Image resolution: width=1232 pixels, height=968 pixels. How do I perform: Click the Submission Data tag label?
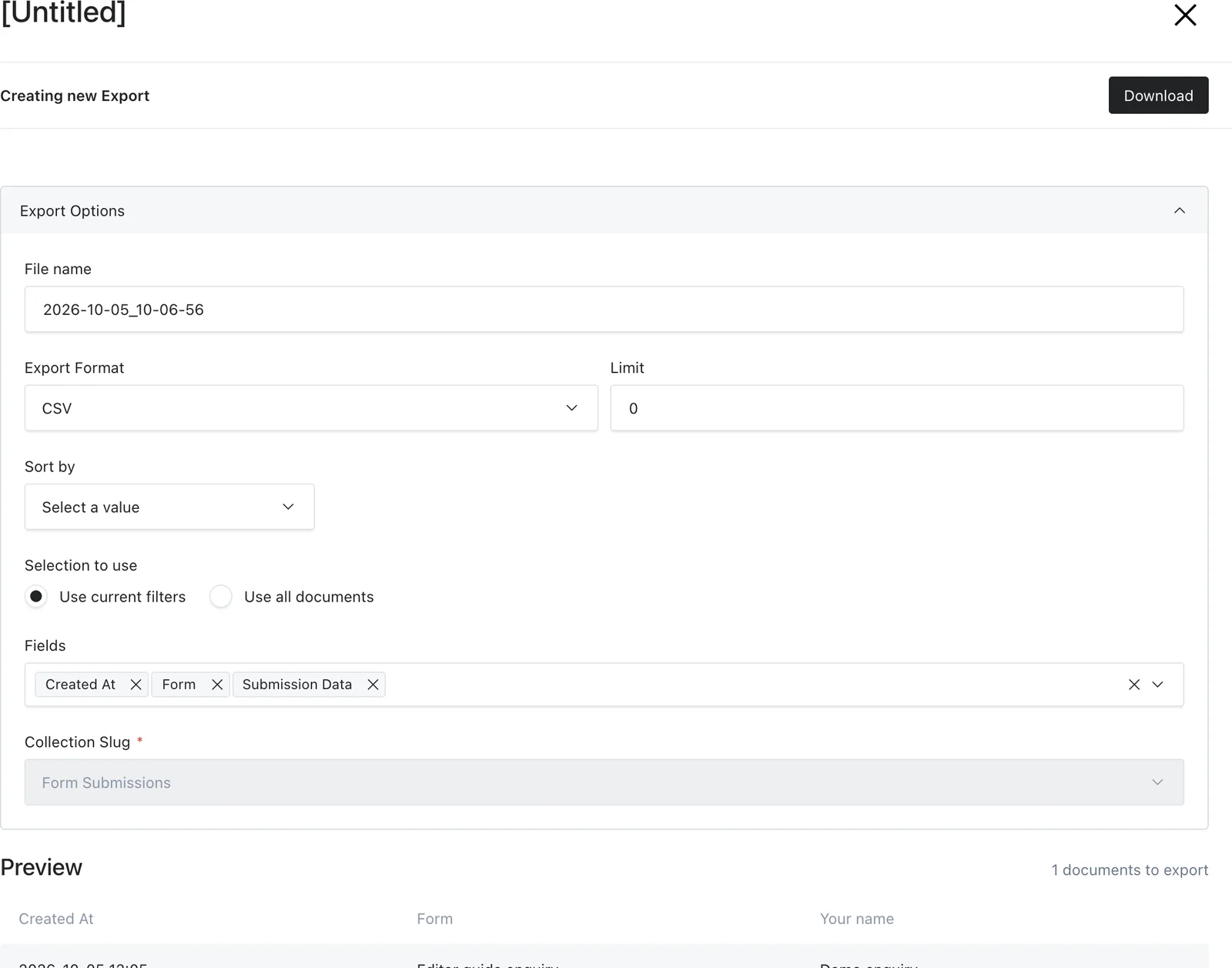click(x=297, y=685)
